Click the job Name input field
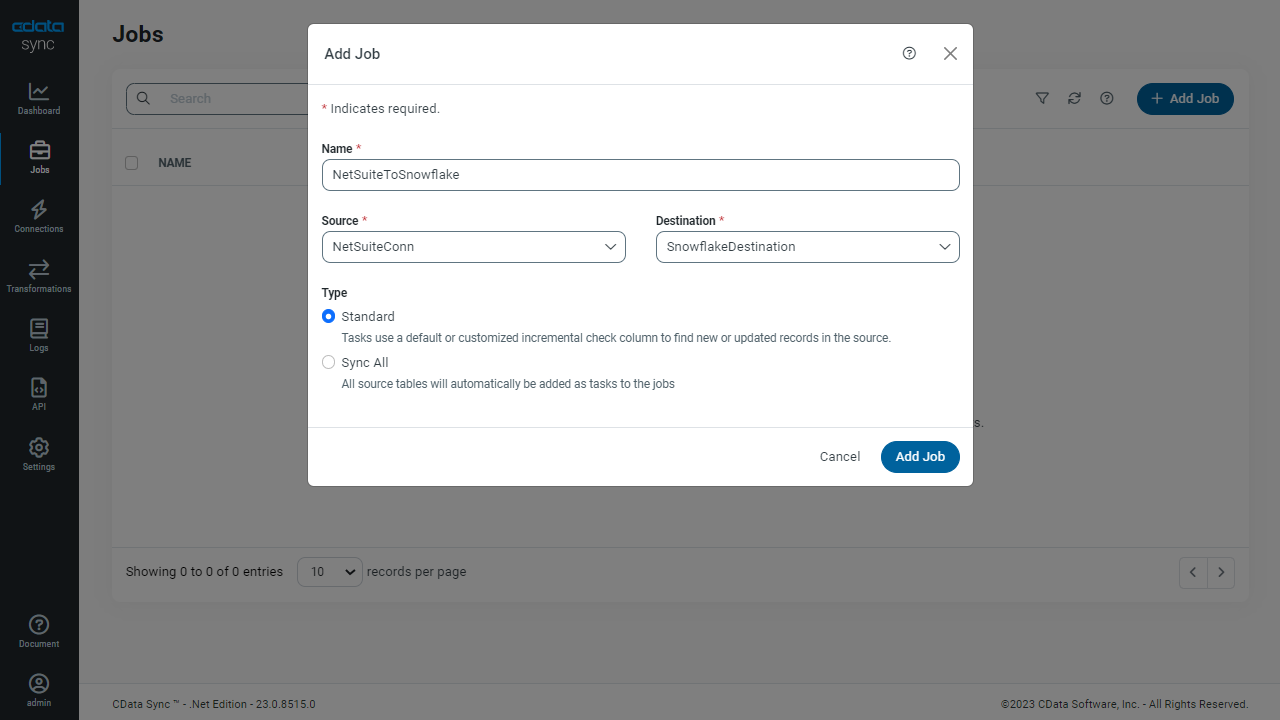 [640, 175]
